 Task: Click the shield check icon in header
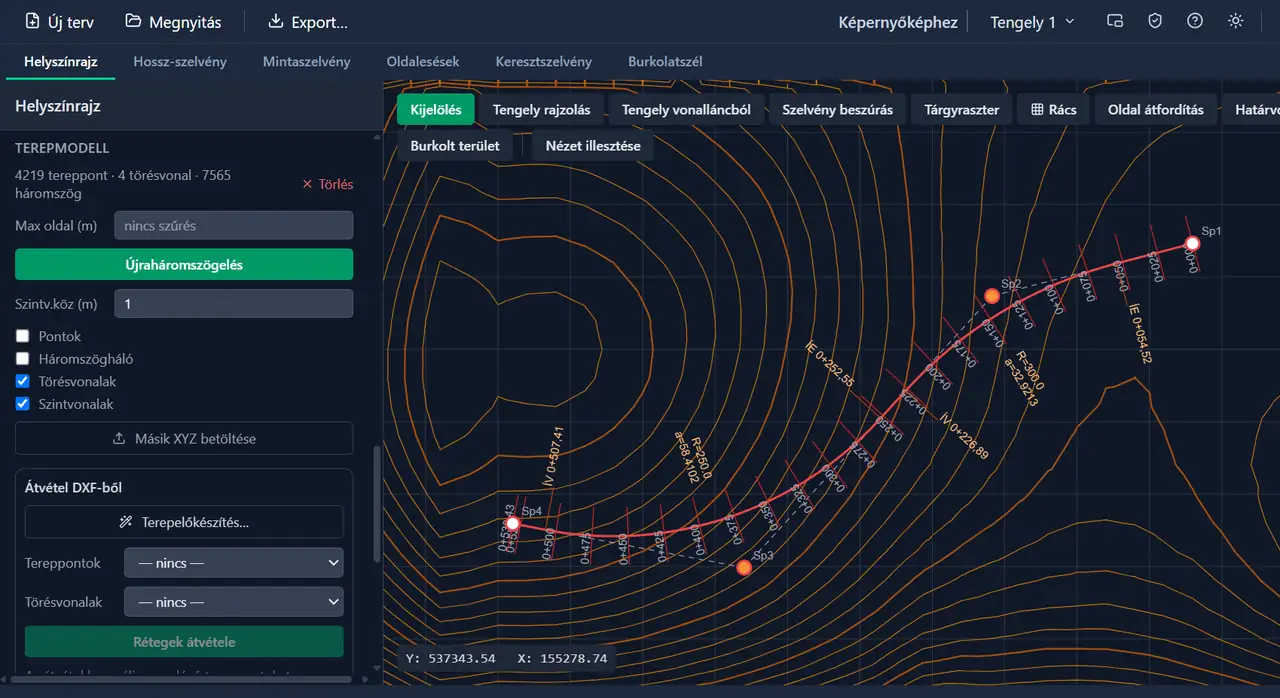click(x=1155, y=21)
